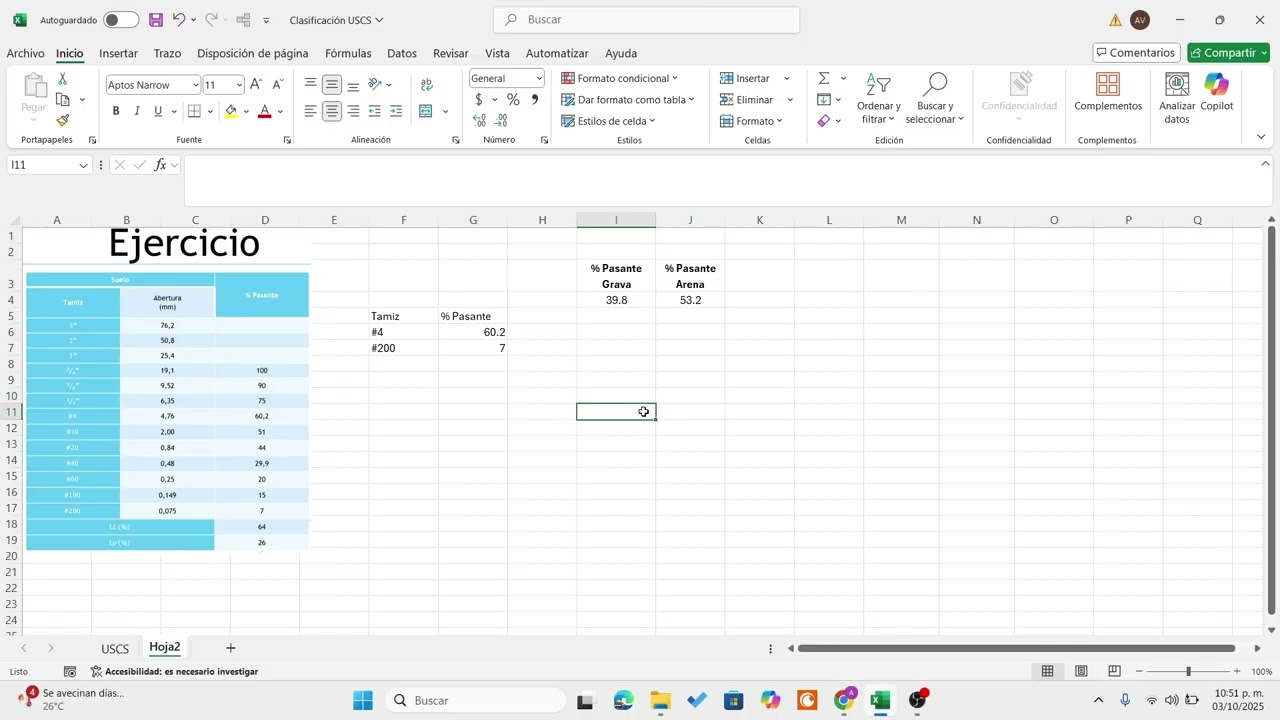Viewport: 1280px width, 720px height.
Task: Click in the formula bar
Action: click(720, 180)
